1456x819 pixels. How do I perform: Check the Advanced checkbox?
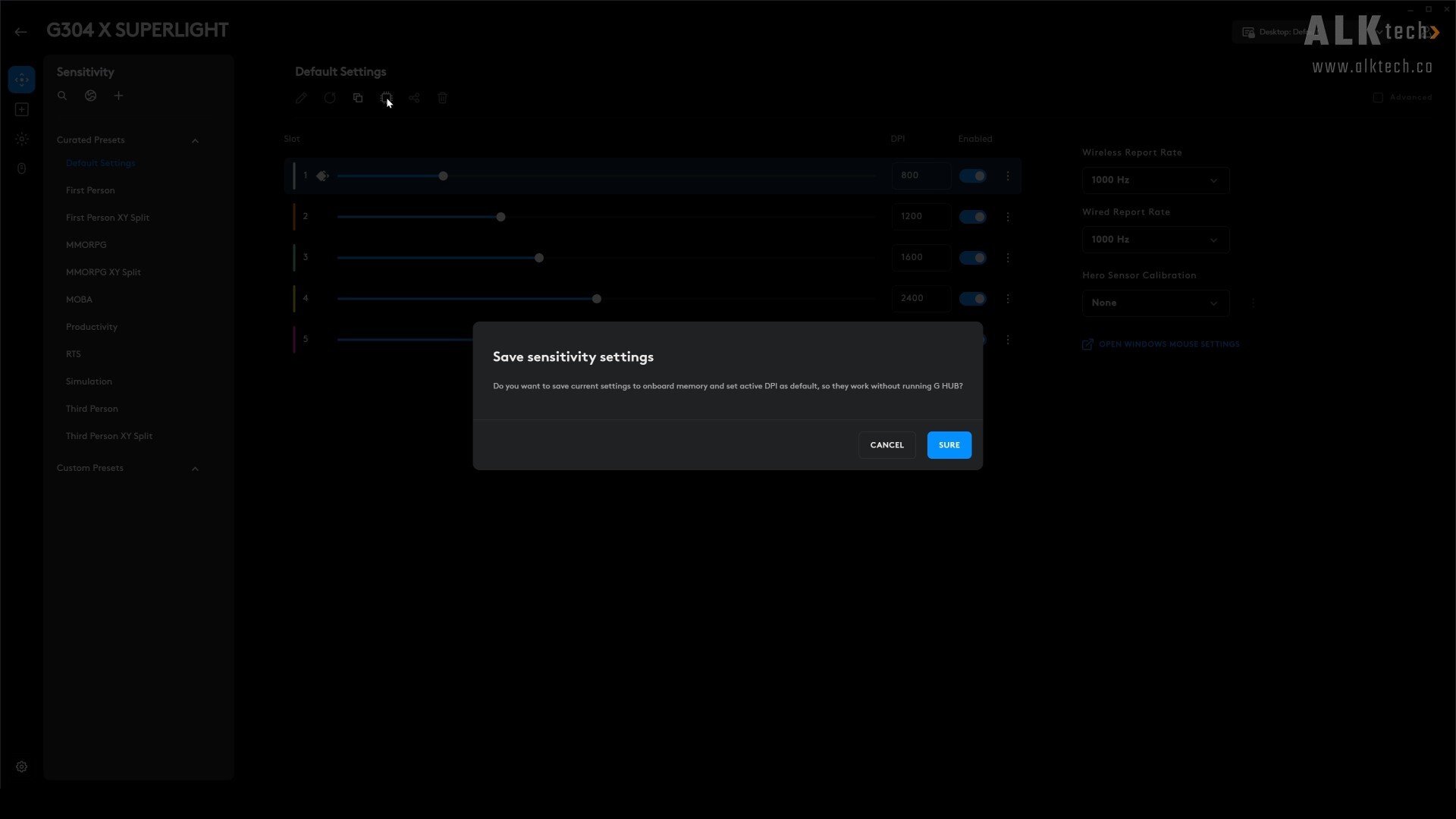(1378, 98)
